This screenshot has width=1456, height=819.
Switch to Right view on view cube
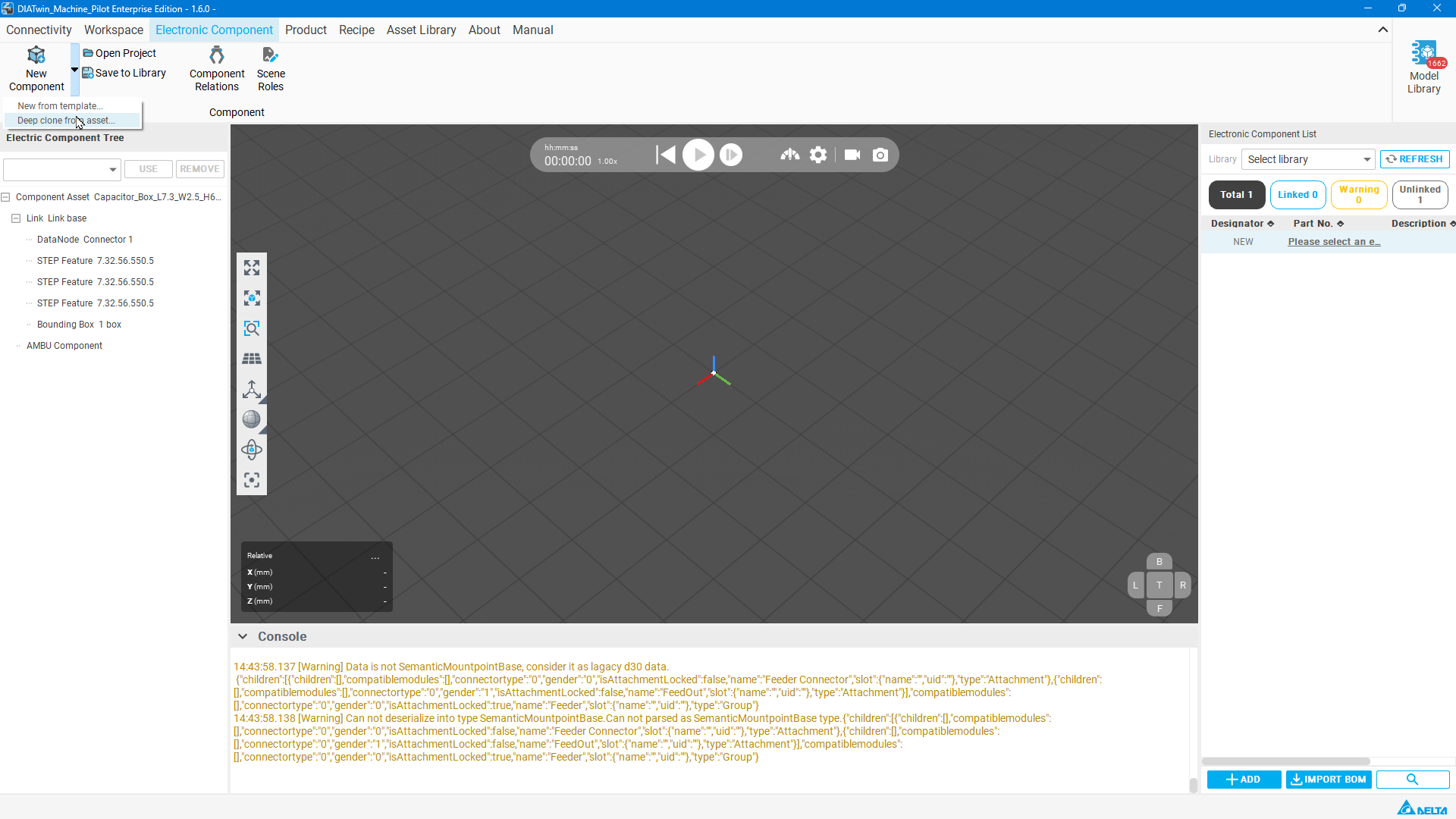point(1182,585)
